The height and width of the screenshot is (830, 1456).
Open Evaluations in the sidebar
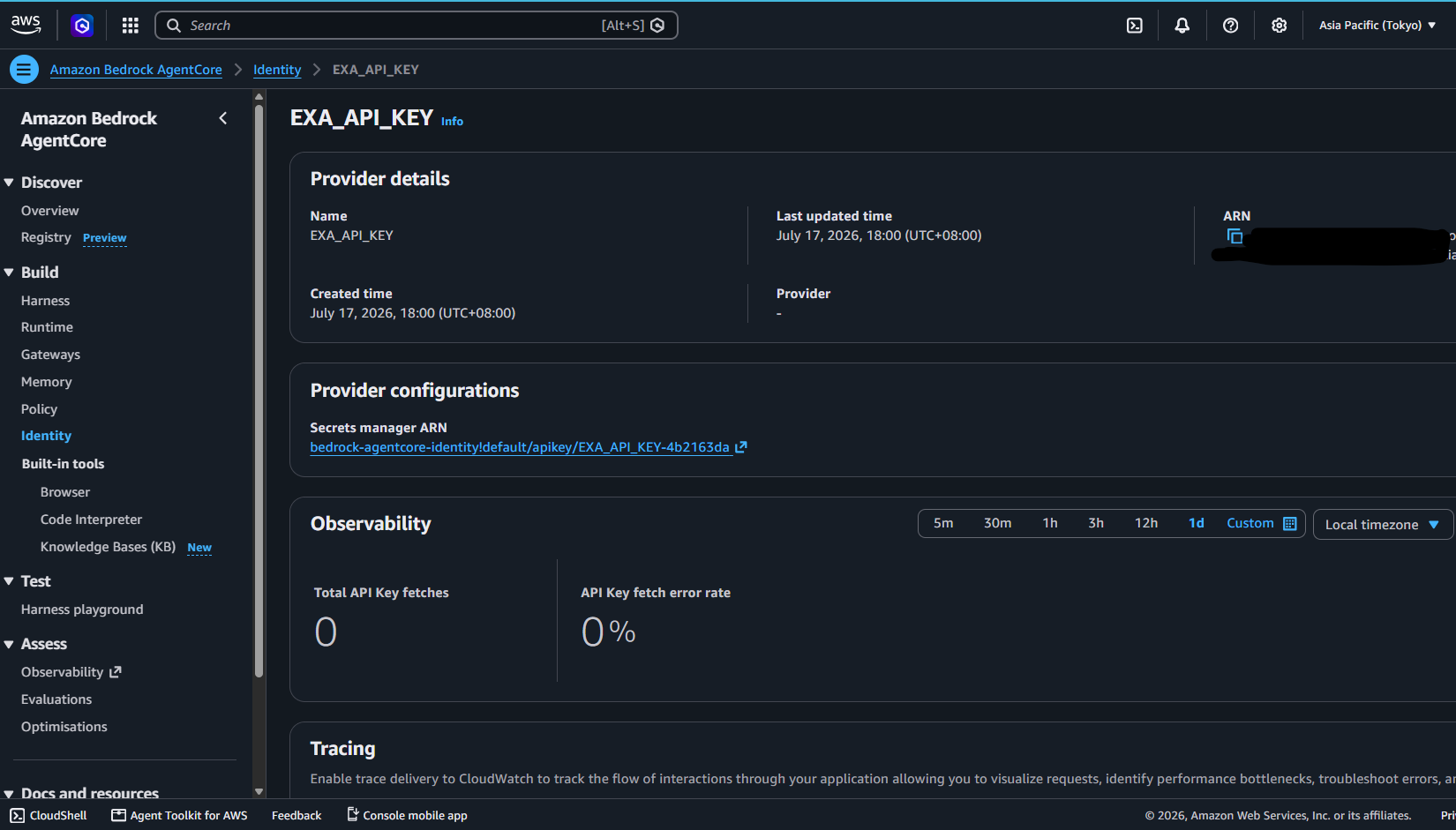coord(56,699)
